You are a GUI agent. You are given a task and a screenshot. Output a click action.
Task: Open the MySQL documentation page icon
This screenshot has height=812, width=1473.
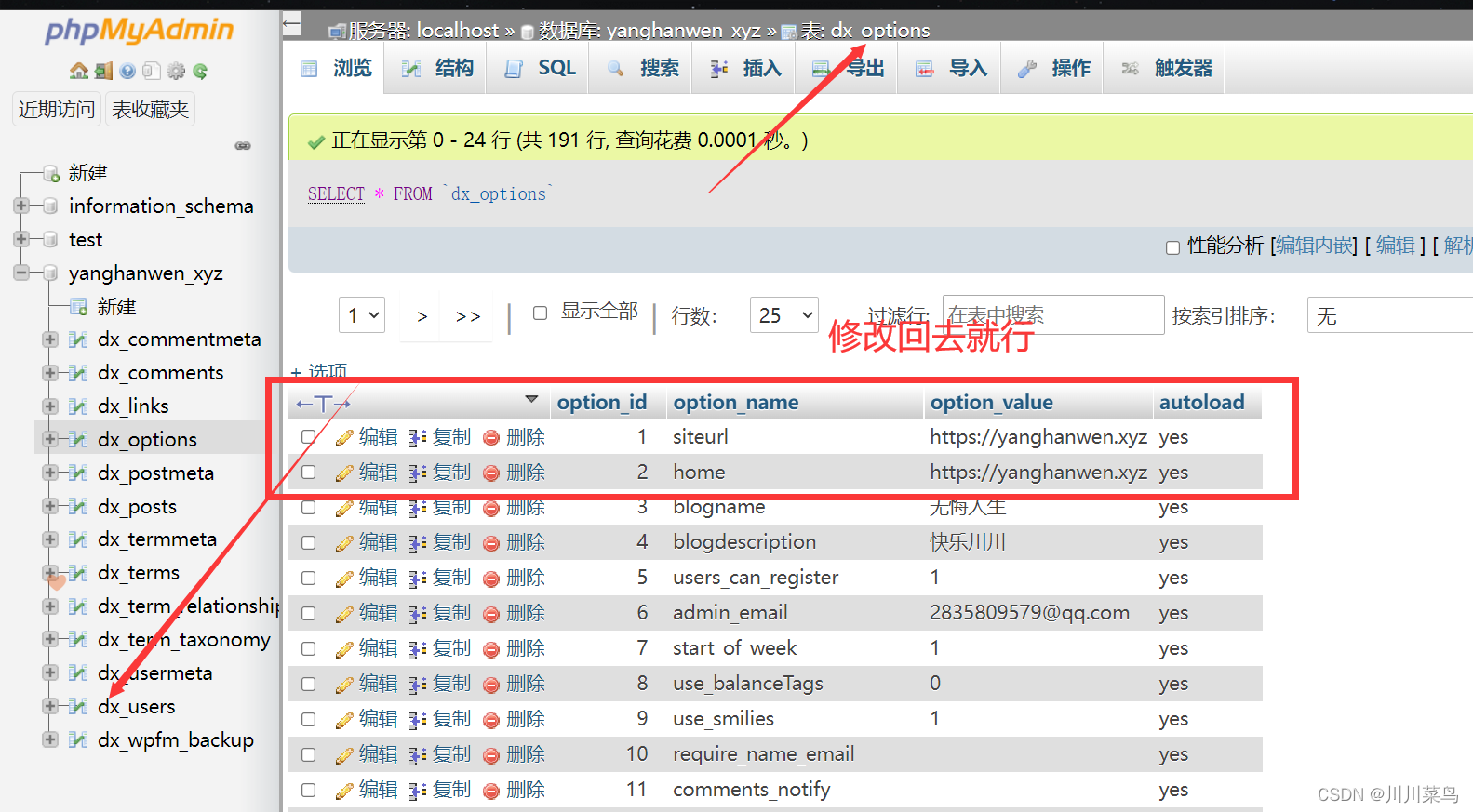pyautogui.click(x=152, y=71)
